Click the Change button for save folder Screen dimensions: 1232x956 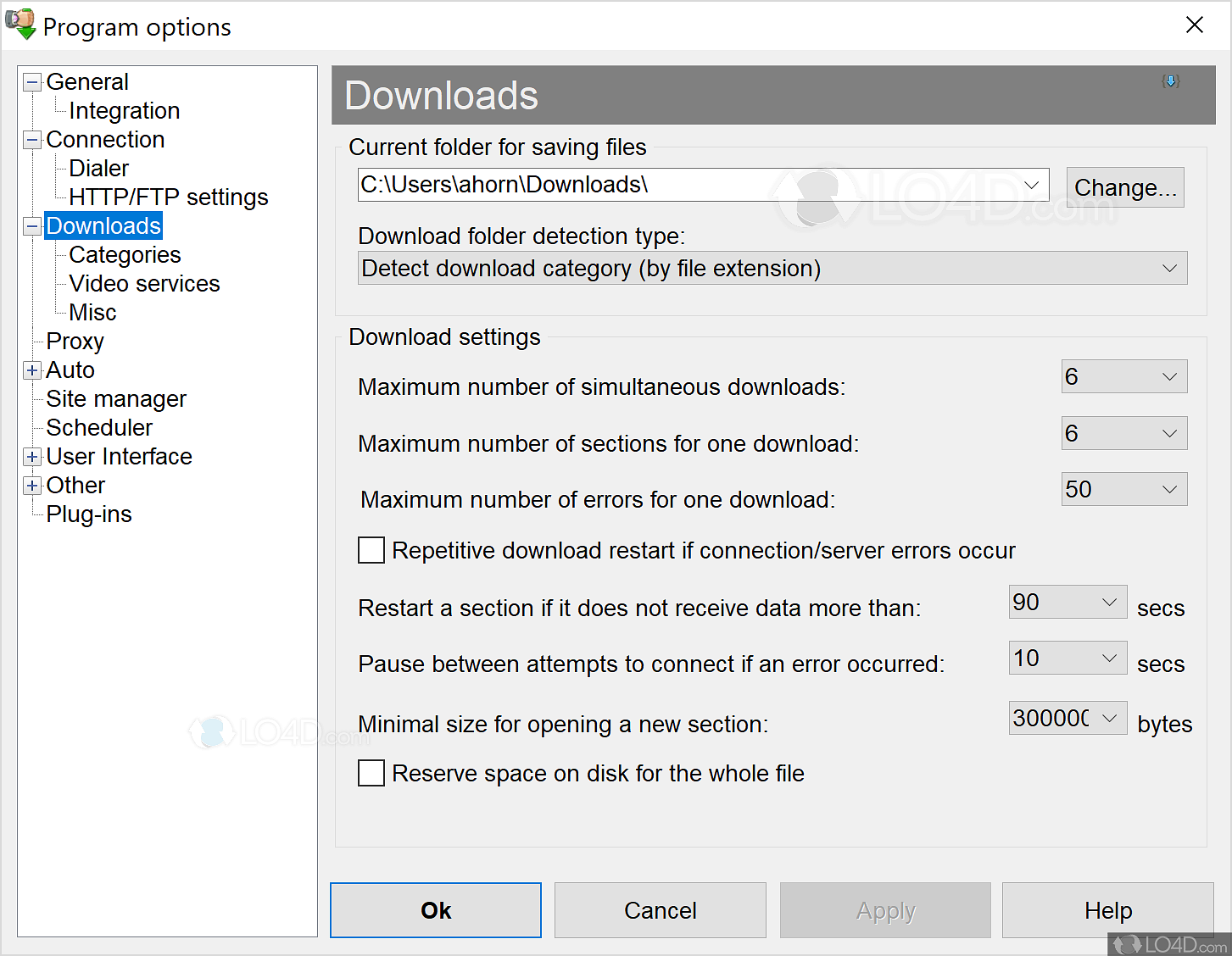pyautogui.click(x=1124, y=186)
